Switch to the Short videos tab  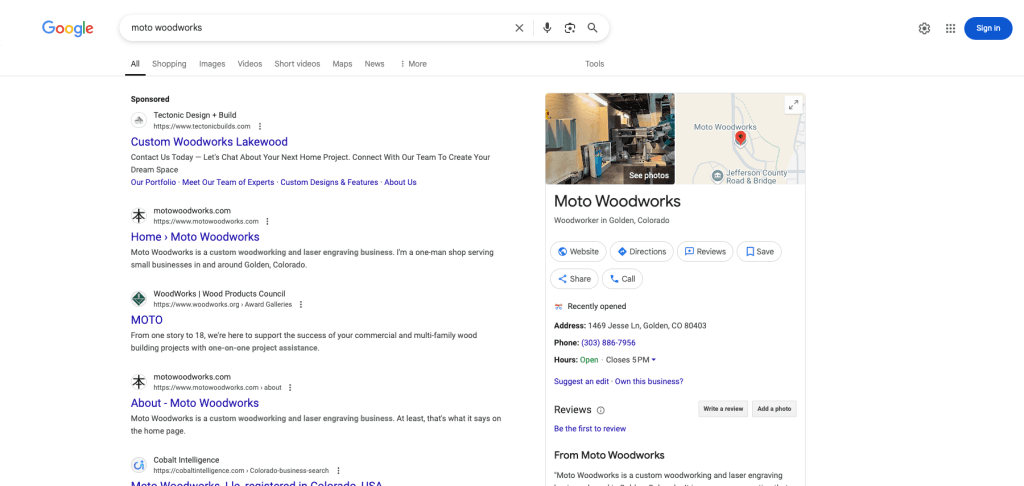[x=297, y=64]
